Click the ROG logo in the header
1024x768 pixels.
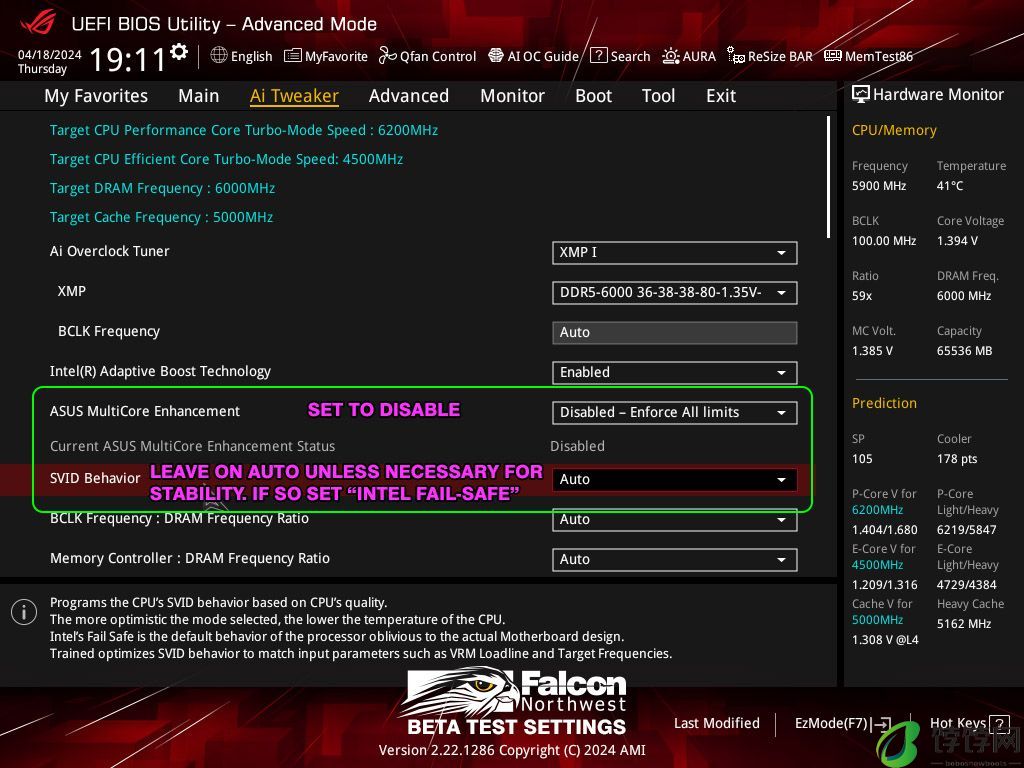click(38, 23)
